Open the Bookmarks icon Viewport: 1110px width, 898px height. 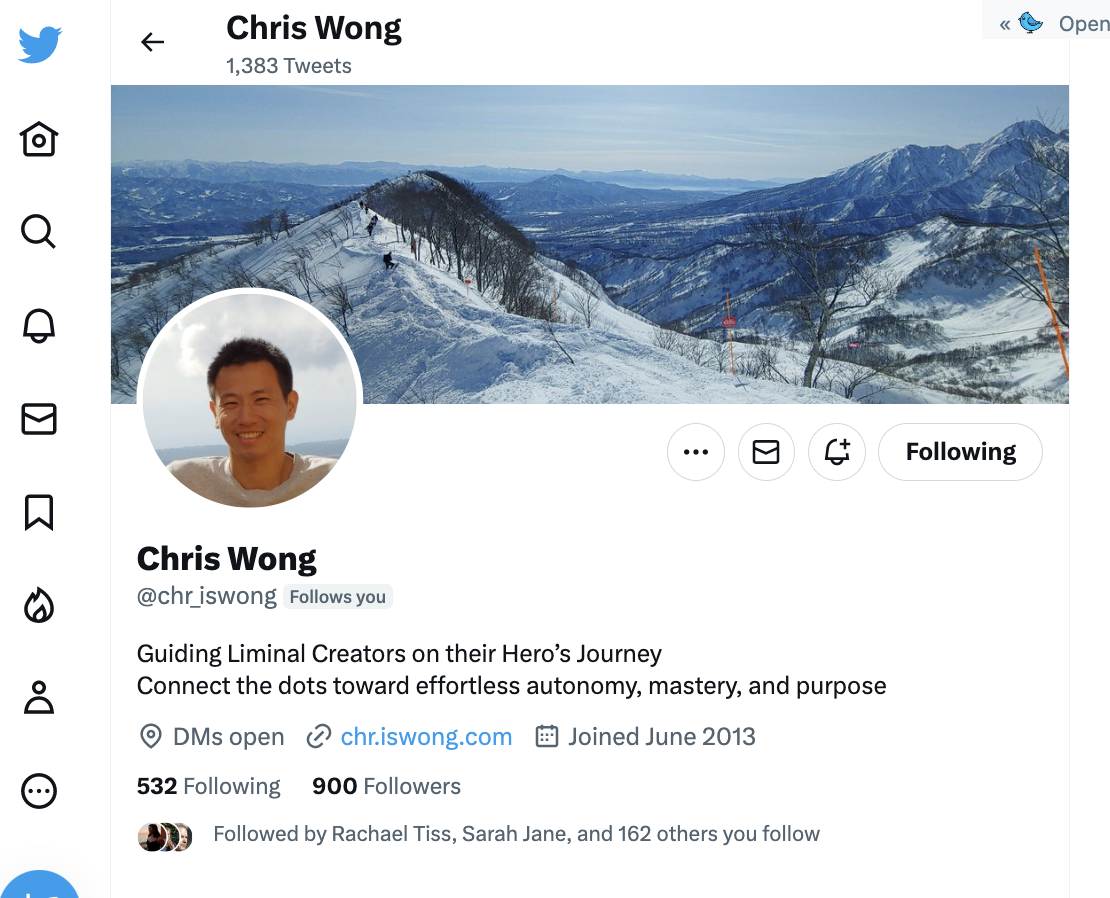pos(39,512)
